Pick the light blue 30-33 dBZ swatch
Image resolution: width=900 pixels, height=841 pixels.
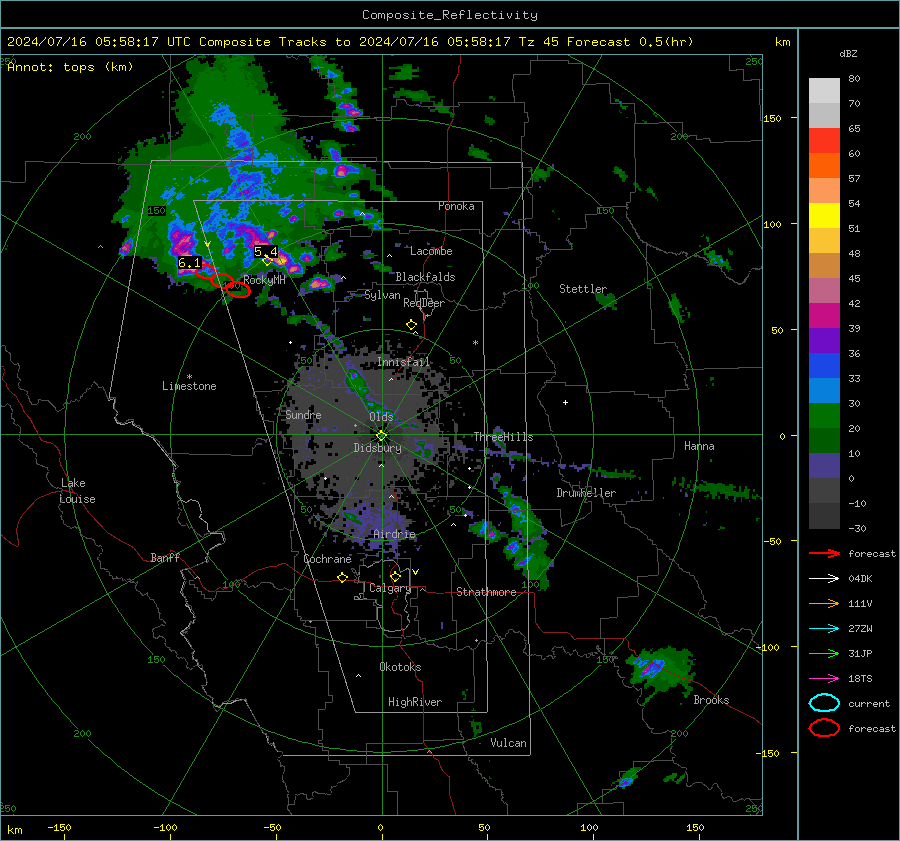point(824,391)
